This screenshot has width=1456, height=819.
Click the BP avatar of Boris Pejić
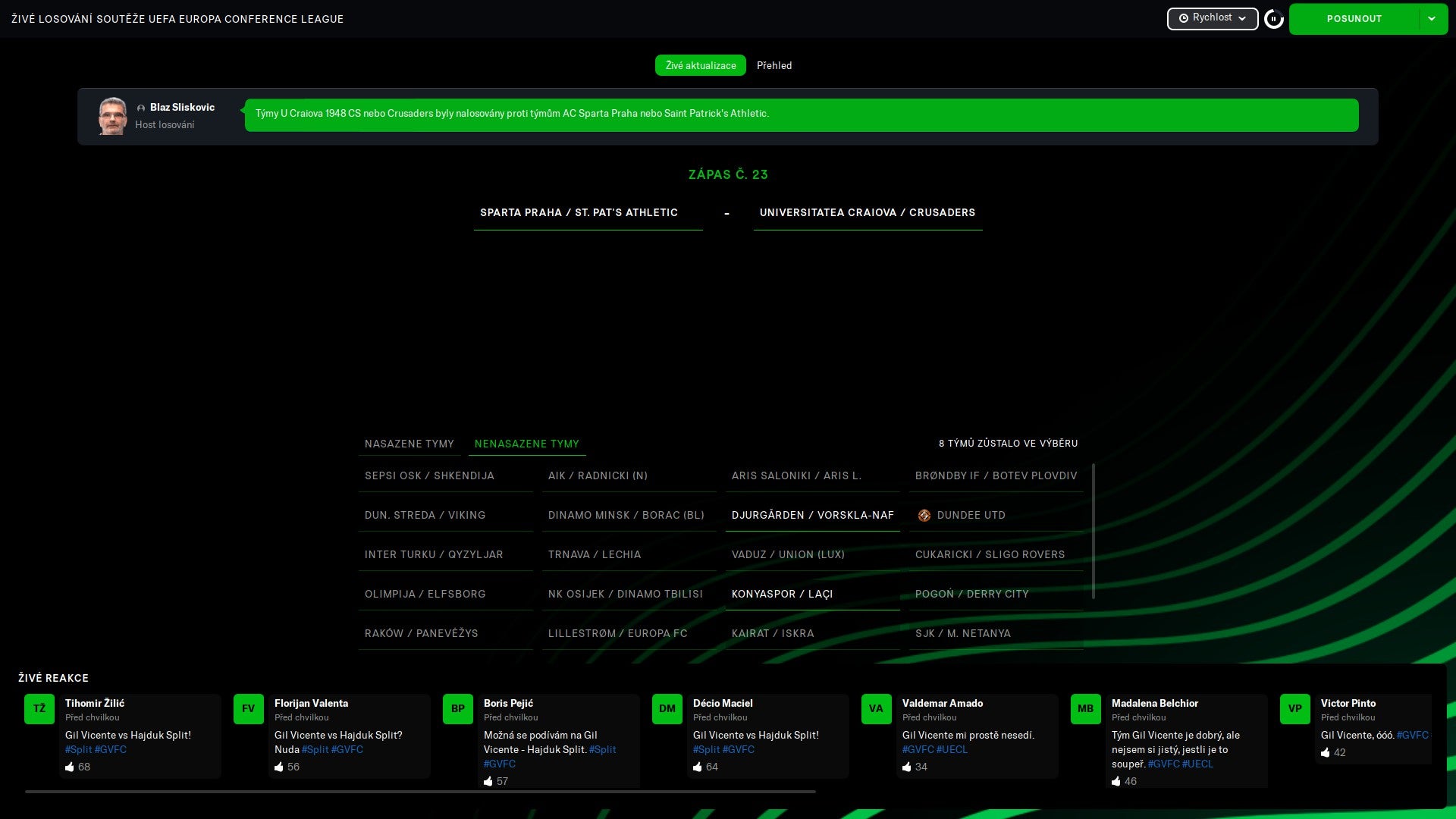click(458, 709)
